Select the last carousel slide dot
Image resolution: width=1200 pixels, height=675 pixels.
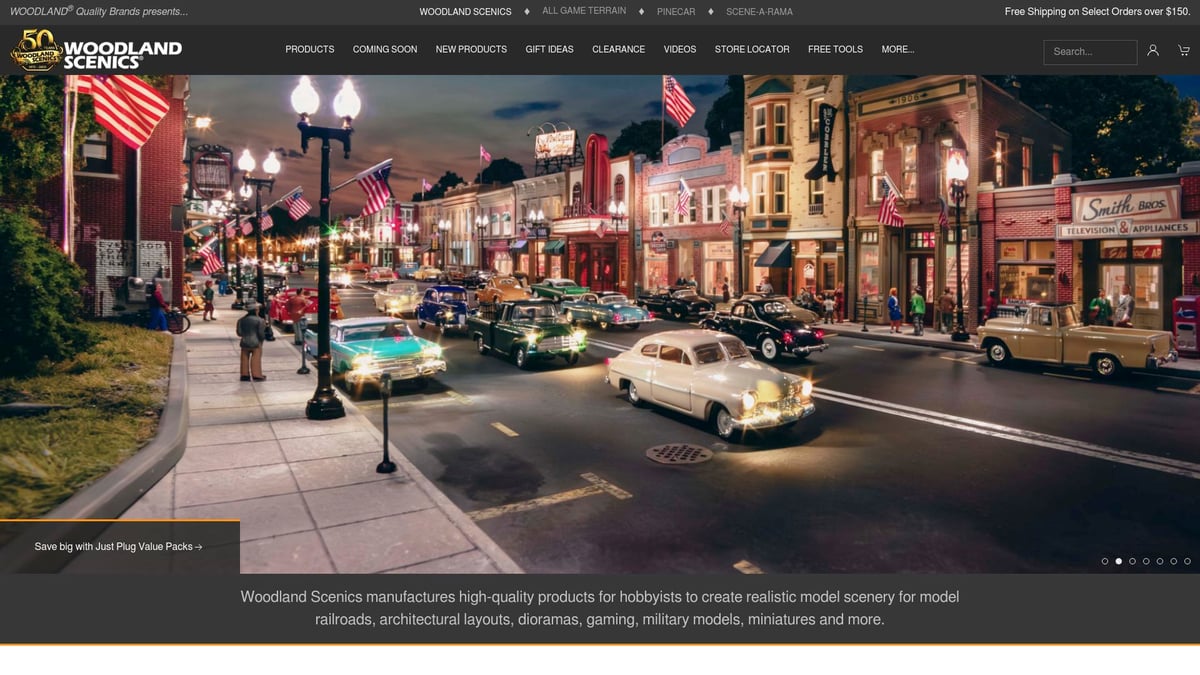pyautogui.click(x=1187, y=561)
